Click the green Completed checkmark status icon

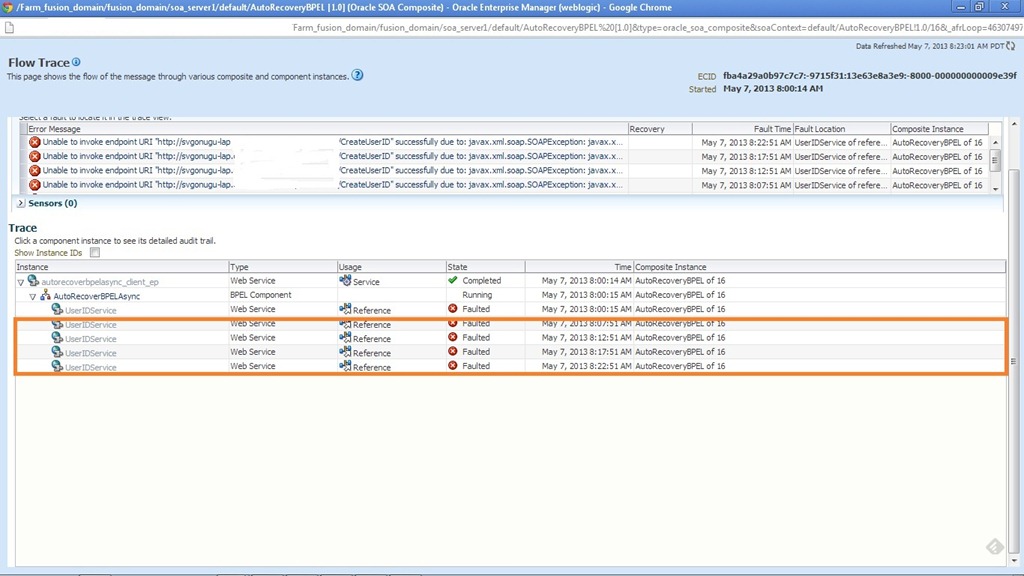453,281
